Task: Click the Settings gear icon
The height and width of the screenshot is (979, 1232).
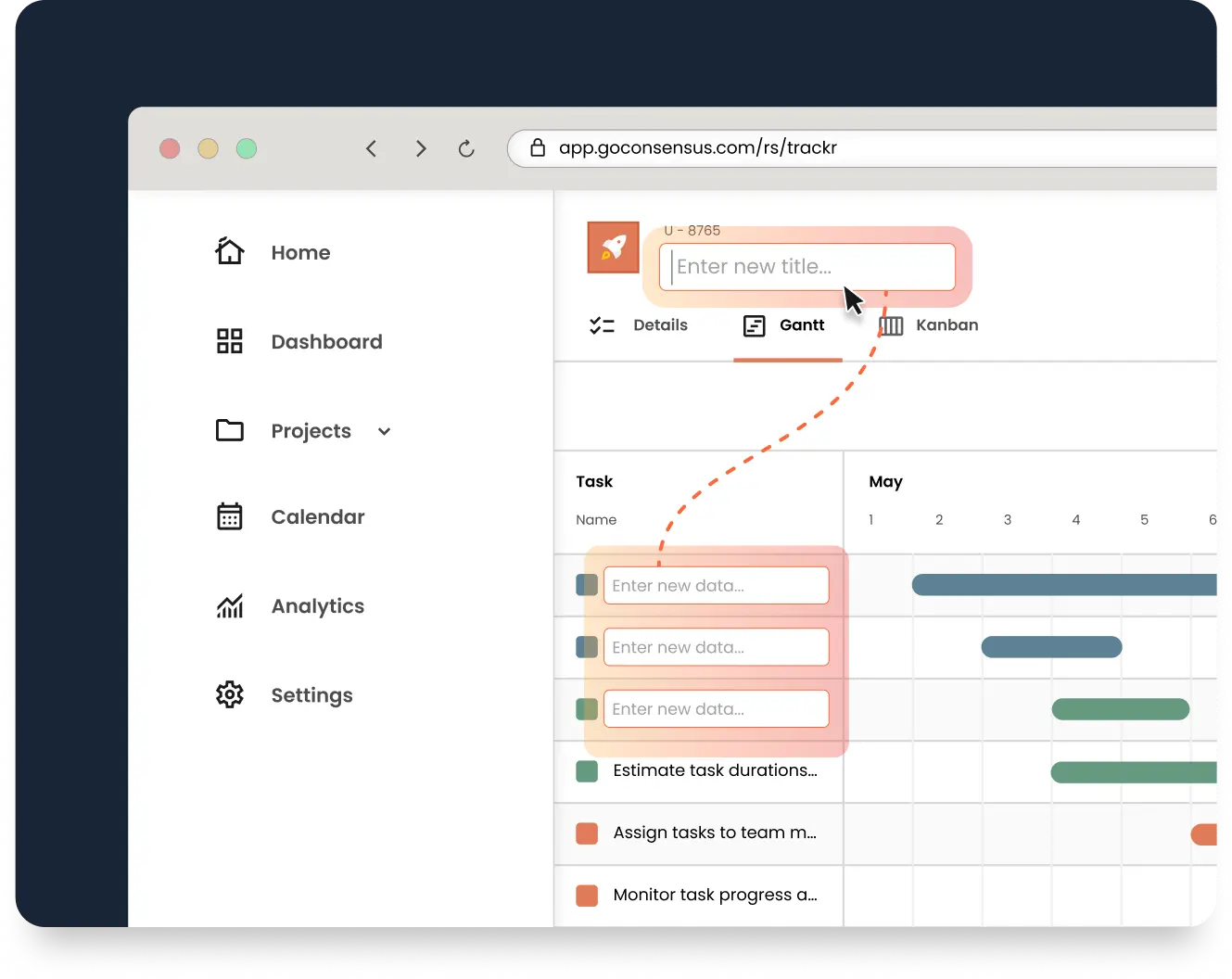Action: click(230, 694)
